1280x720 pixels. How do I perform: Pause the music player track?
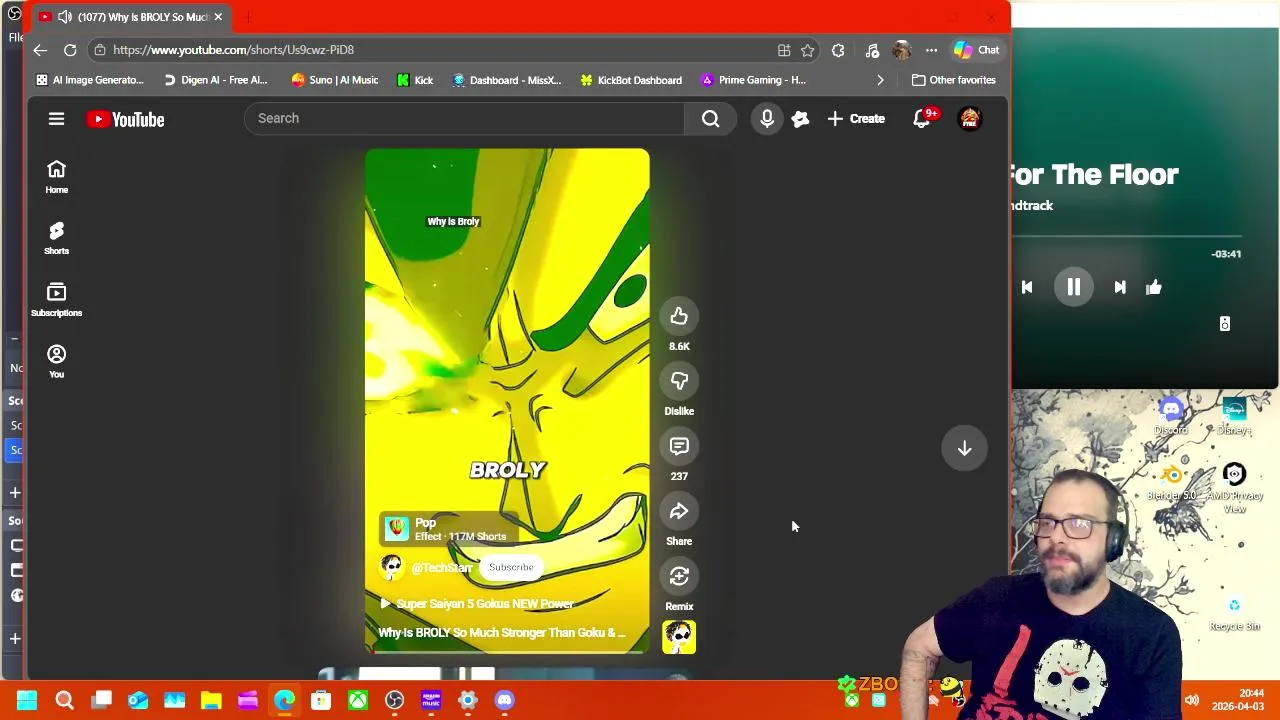point(1073,288)
